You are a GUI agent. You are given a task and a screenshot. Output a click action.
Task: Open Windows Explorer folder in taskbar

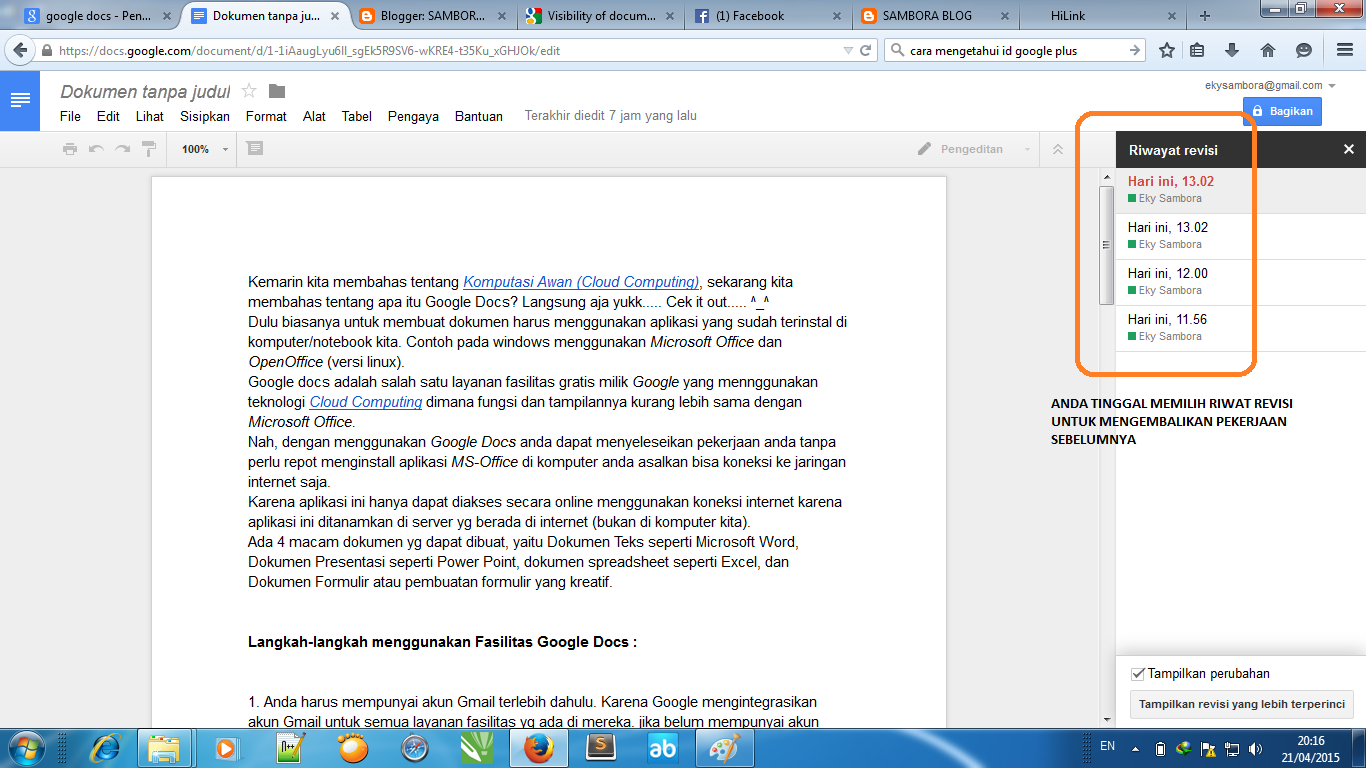point(163,747)
